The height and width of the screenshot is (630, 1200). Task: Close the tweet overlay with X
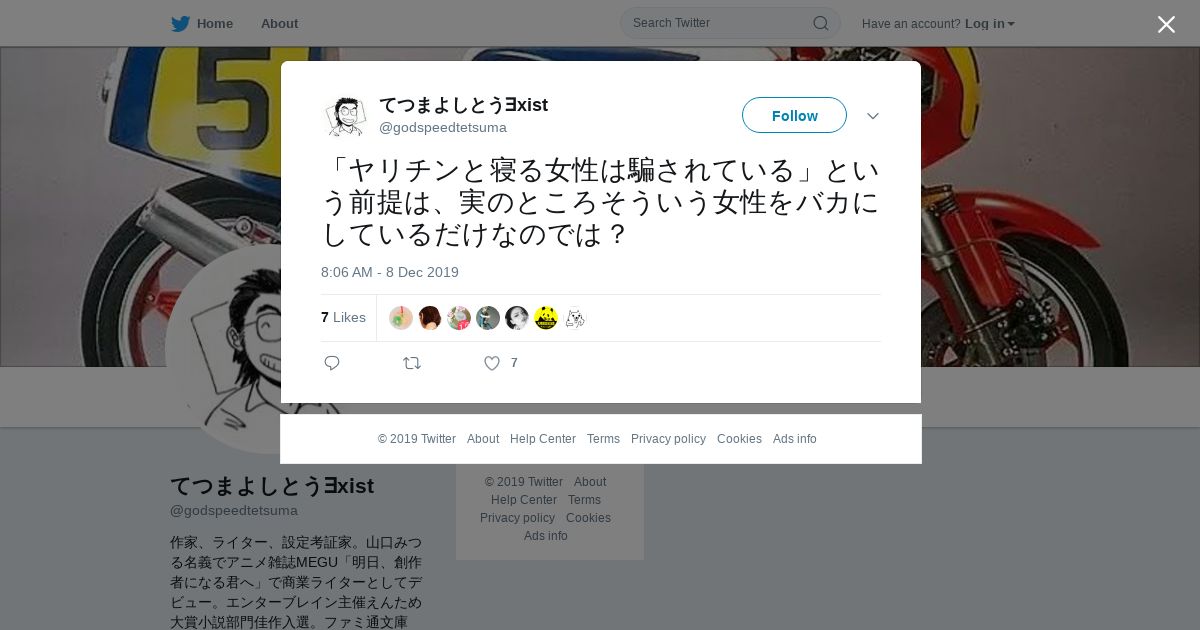click(x=1166, y=24)
